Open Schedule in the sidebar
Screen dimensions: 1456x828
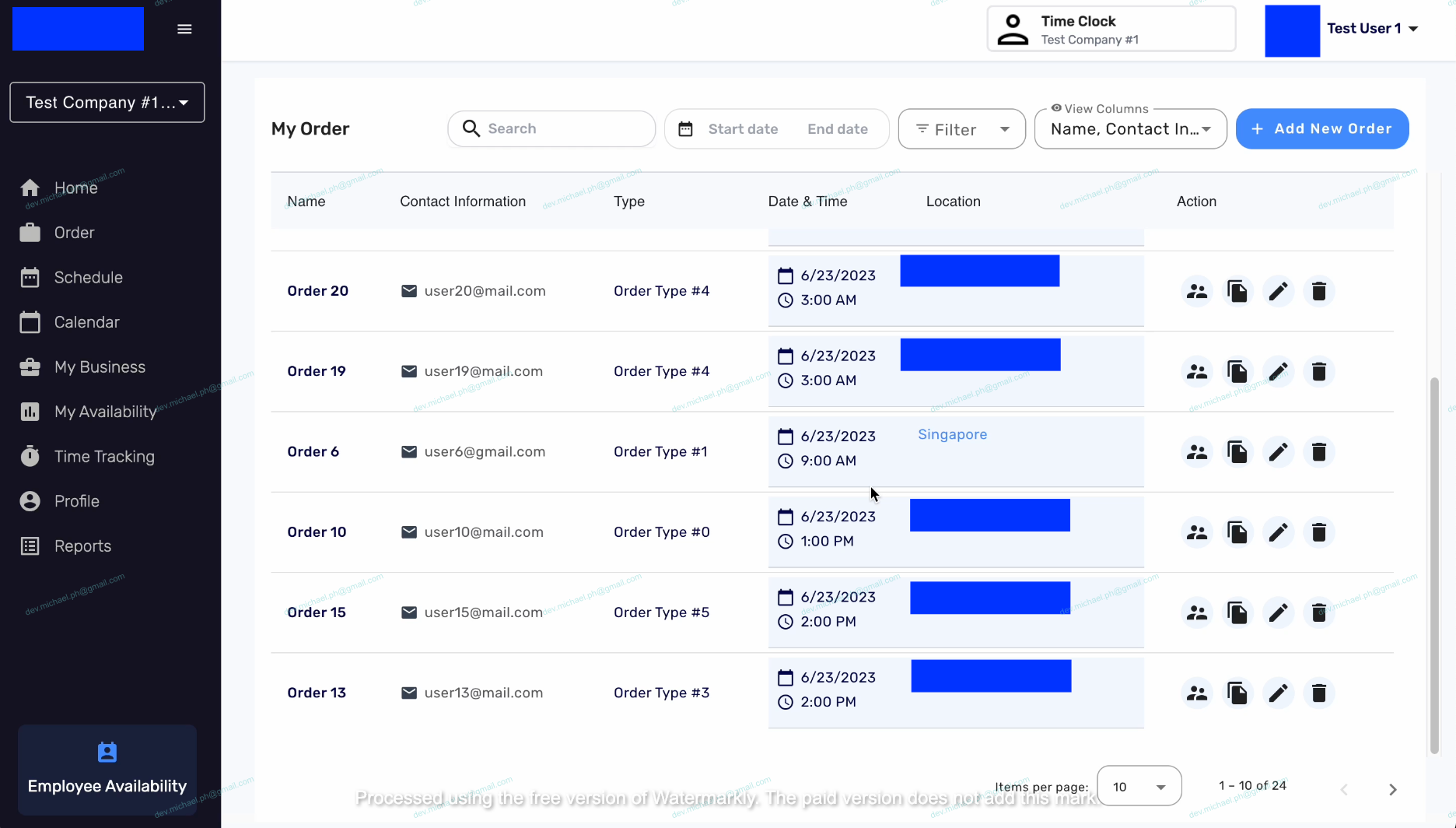(x=88, y=278)
